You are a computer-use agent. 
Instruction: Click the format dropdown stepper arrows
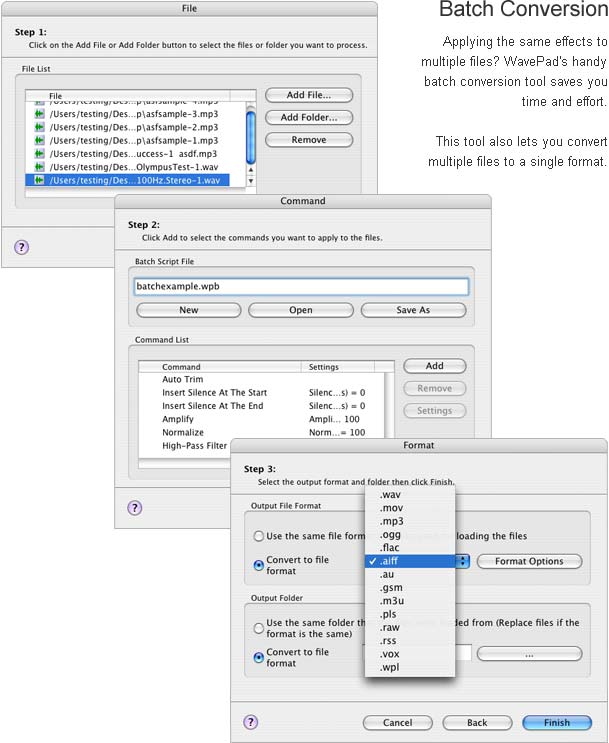463,561
